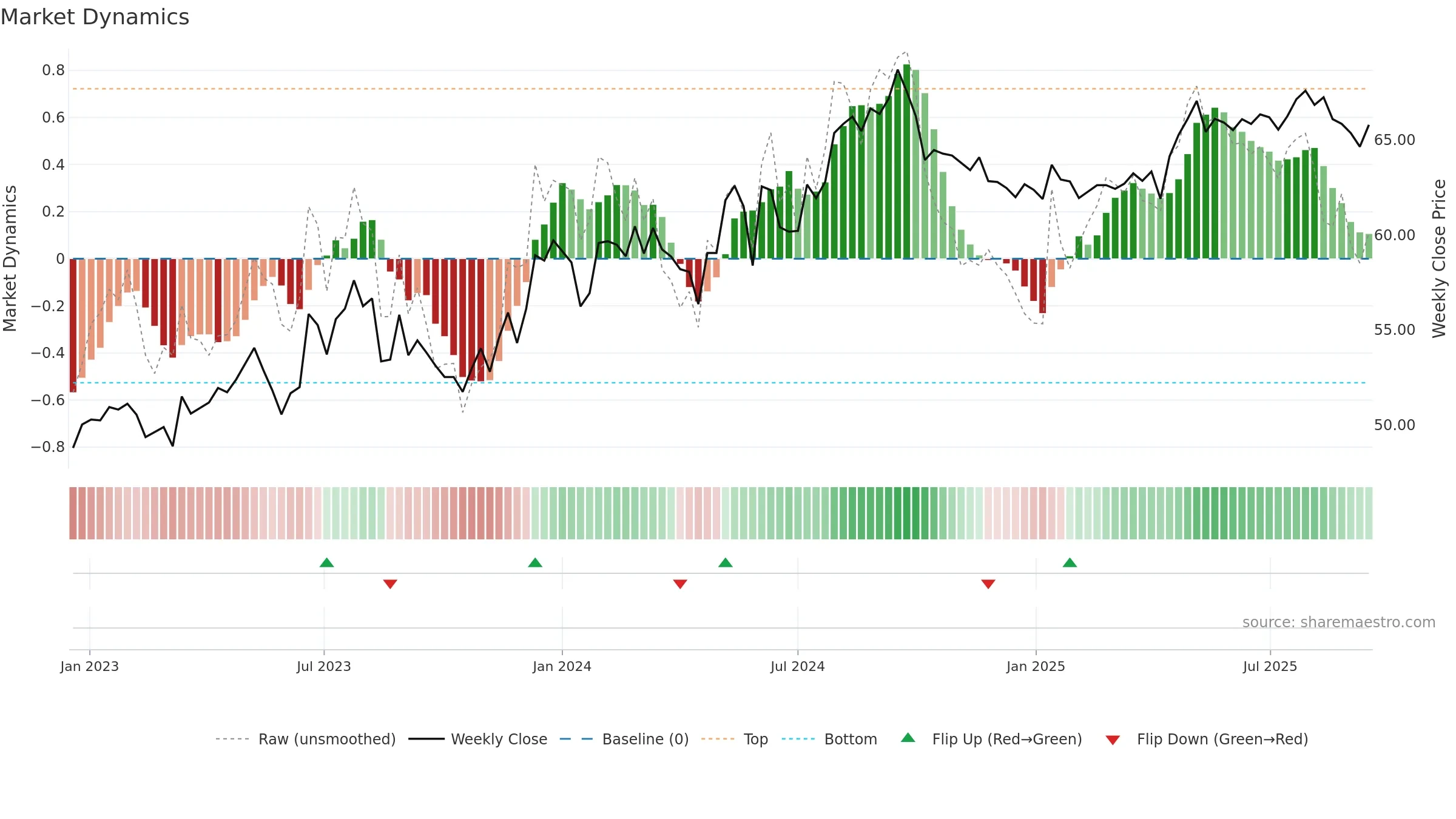The height and width of the screenshot is (819, 1456).
Task: Click the green flip-up marker before Jan 2024
Action: pyautogui.click(x=535, y=562)
